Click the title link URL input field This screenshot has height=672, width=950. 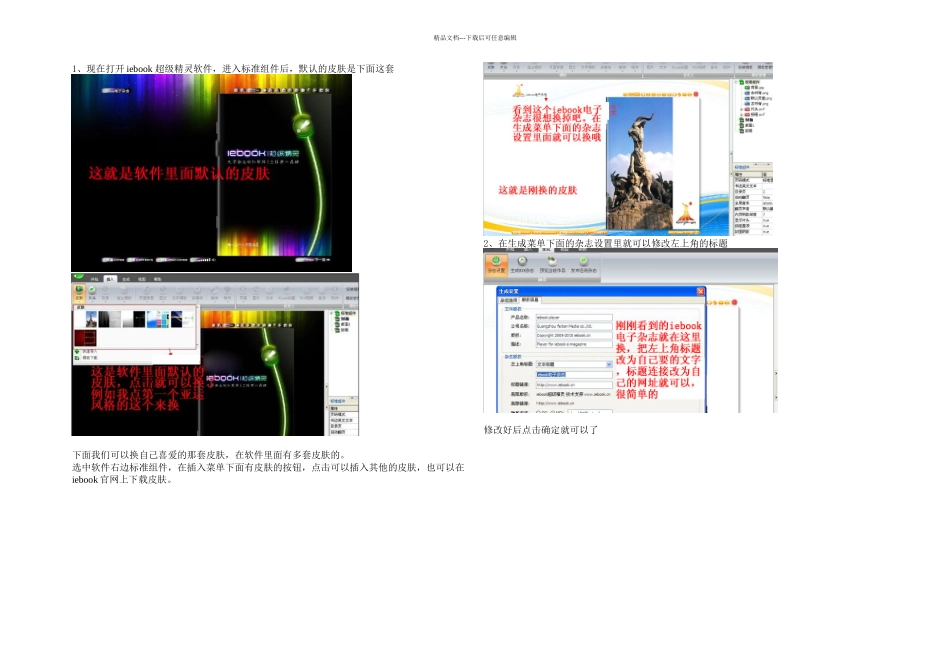point(574,385)
